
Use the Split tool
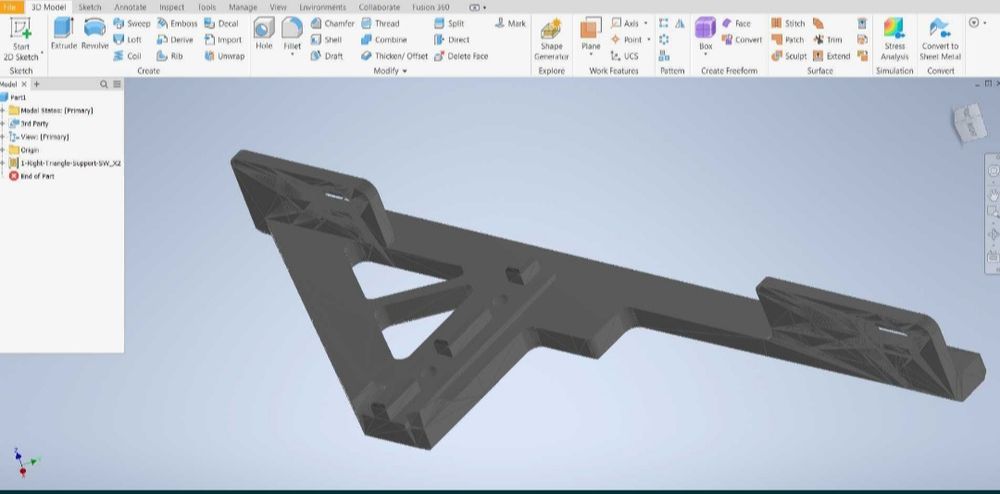click(449, 24)
